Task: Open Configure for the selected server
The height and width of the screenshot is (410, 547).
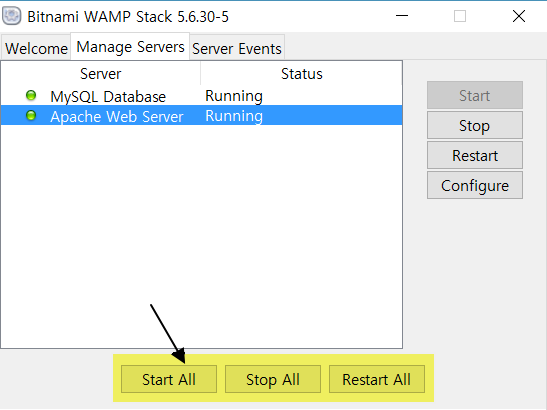Action: 475,185
